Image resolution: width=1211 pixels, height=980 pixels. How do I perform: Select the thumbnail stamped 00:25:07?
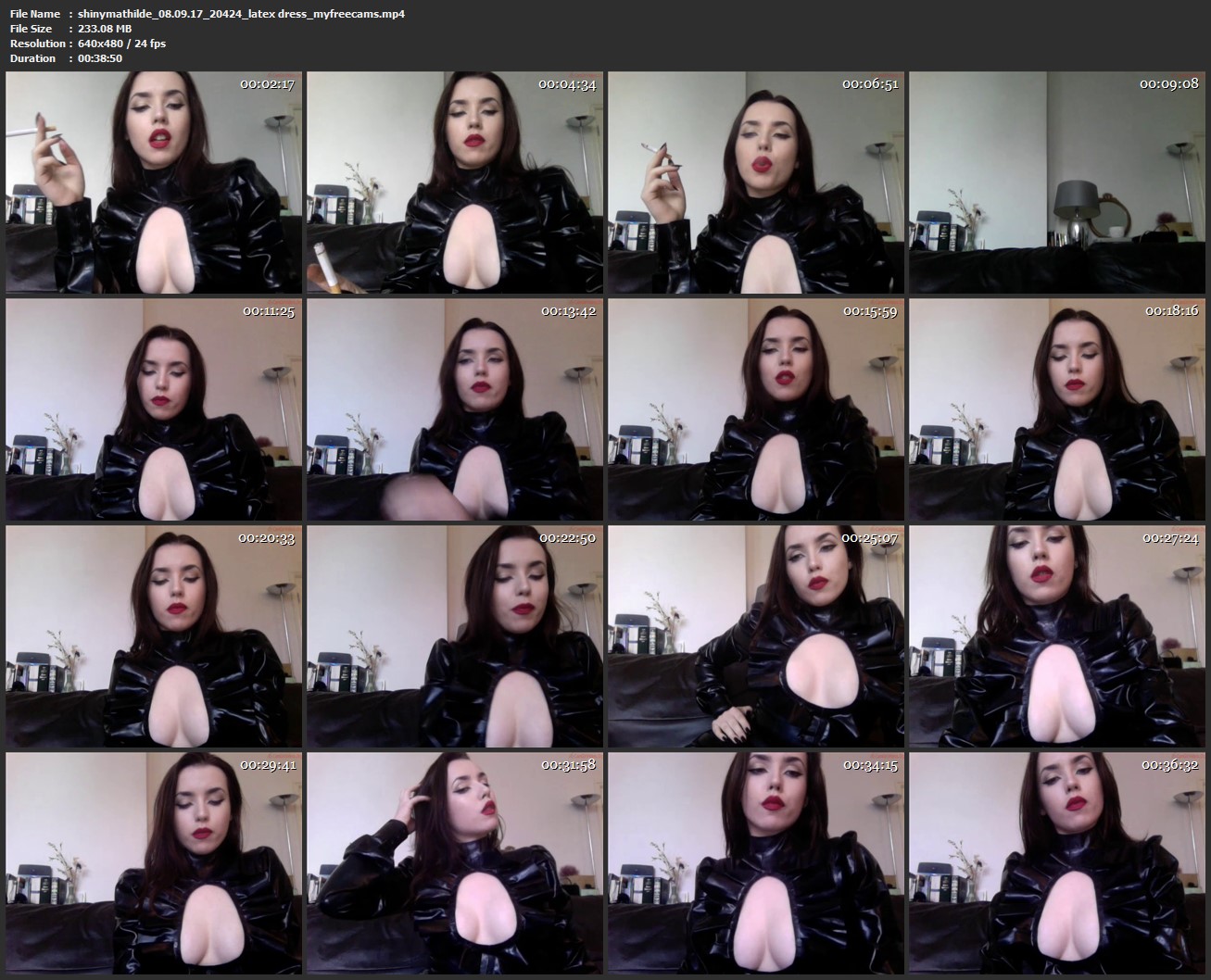pyautogui.click(x=756, y=636)
